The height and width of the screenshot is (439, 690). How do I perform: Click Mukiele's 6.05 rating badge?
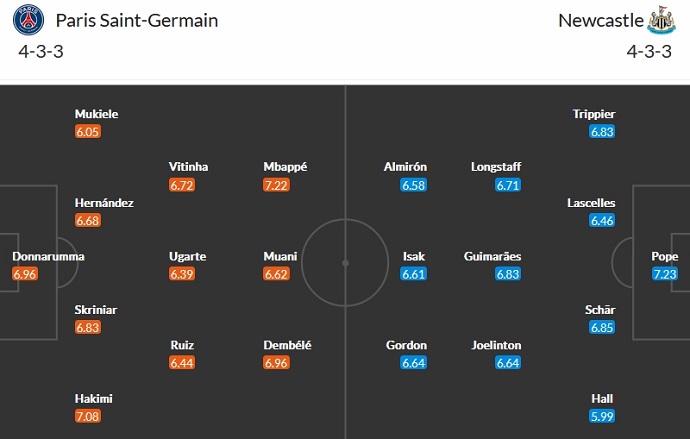(x=88, y=131)
